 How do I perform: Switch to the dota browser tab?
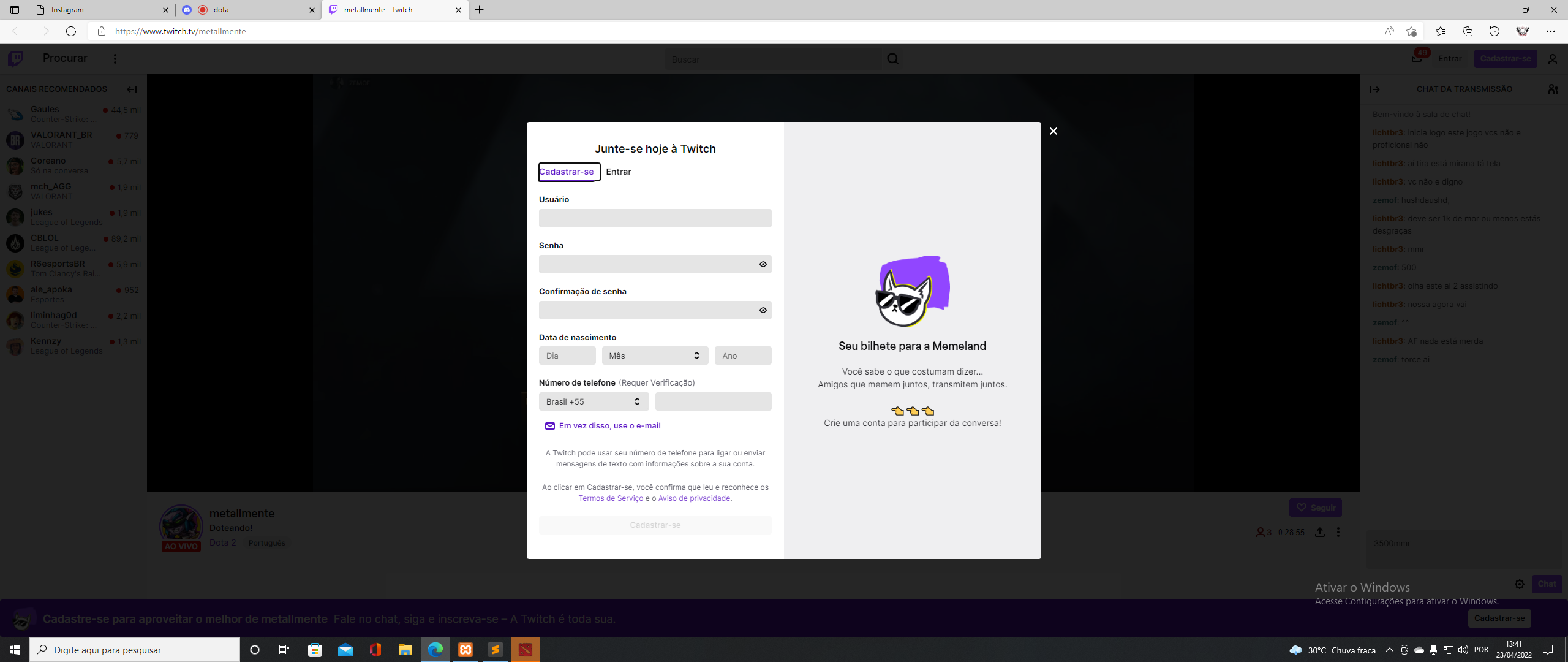coord(248,10)
